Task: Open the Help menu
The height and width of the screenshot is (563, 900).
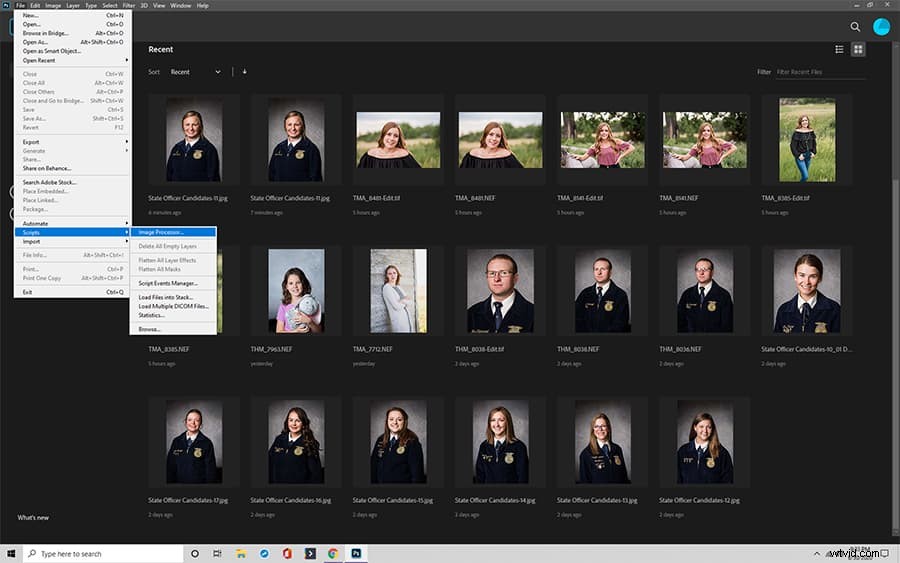Action: [203, 5]
